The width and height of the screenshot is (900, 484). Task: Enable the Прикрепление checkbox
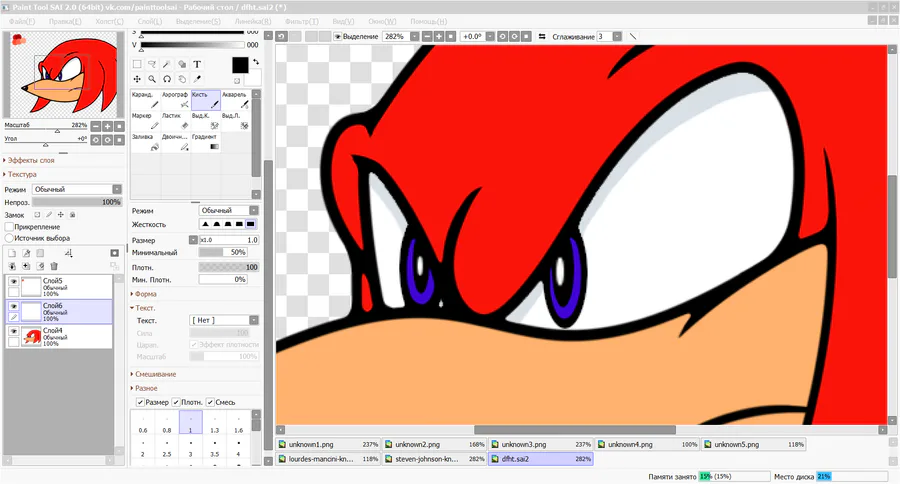(x=9, y=227)
